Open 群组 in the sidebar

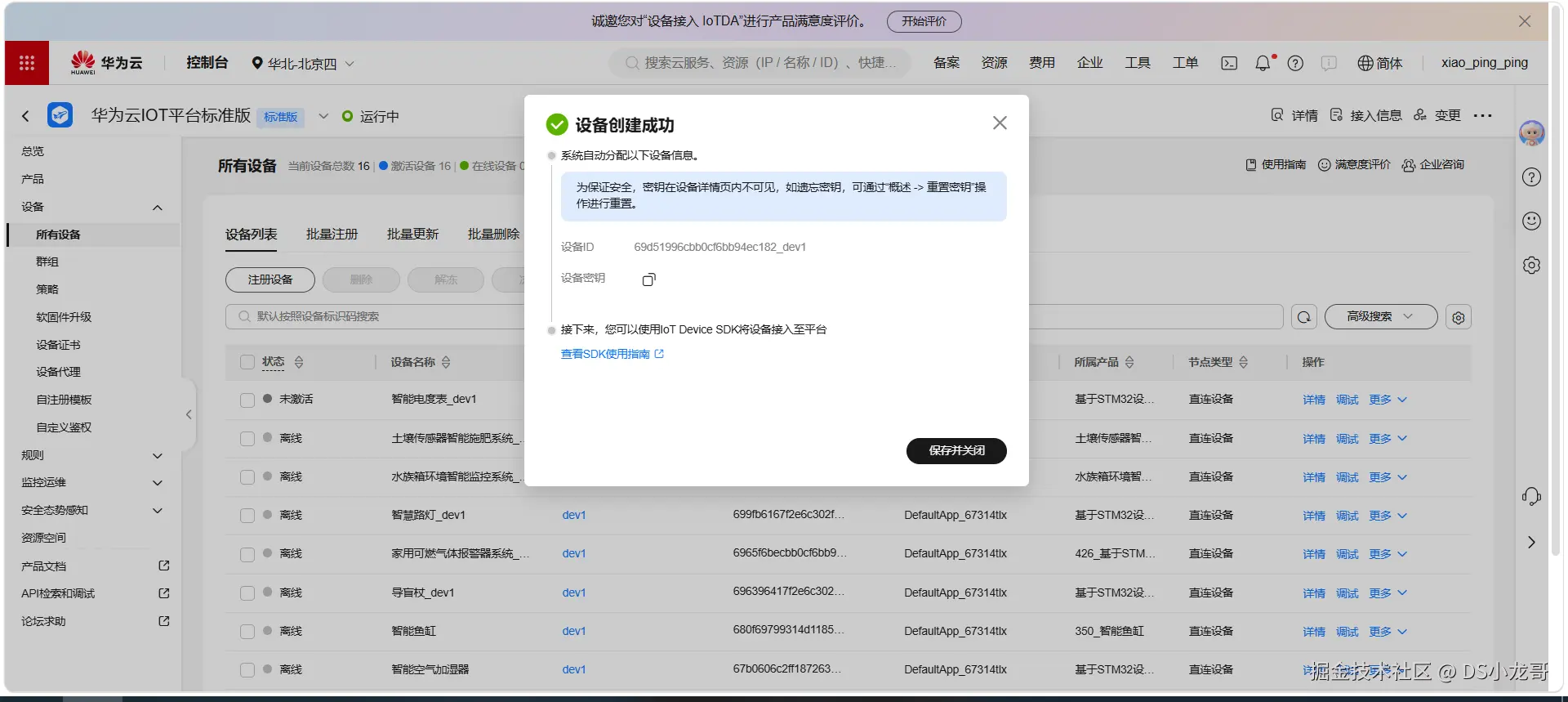[47, 262]
